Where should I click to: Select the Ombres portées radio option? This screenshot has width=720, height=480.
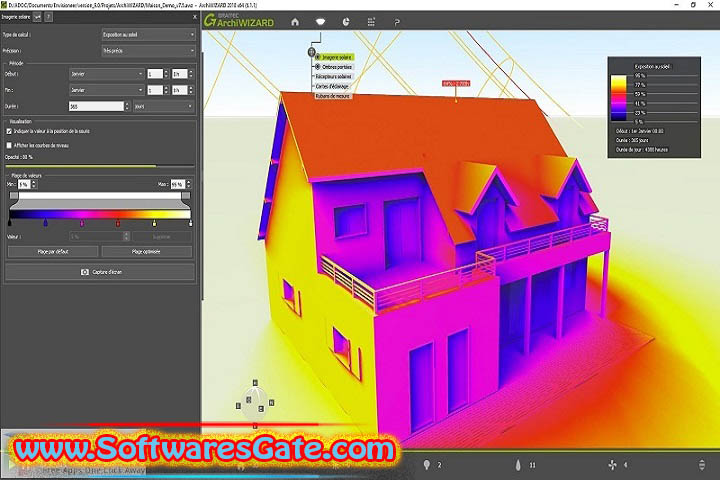pyautogui.click(x=317, y=67)
